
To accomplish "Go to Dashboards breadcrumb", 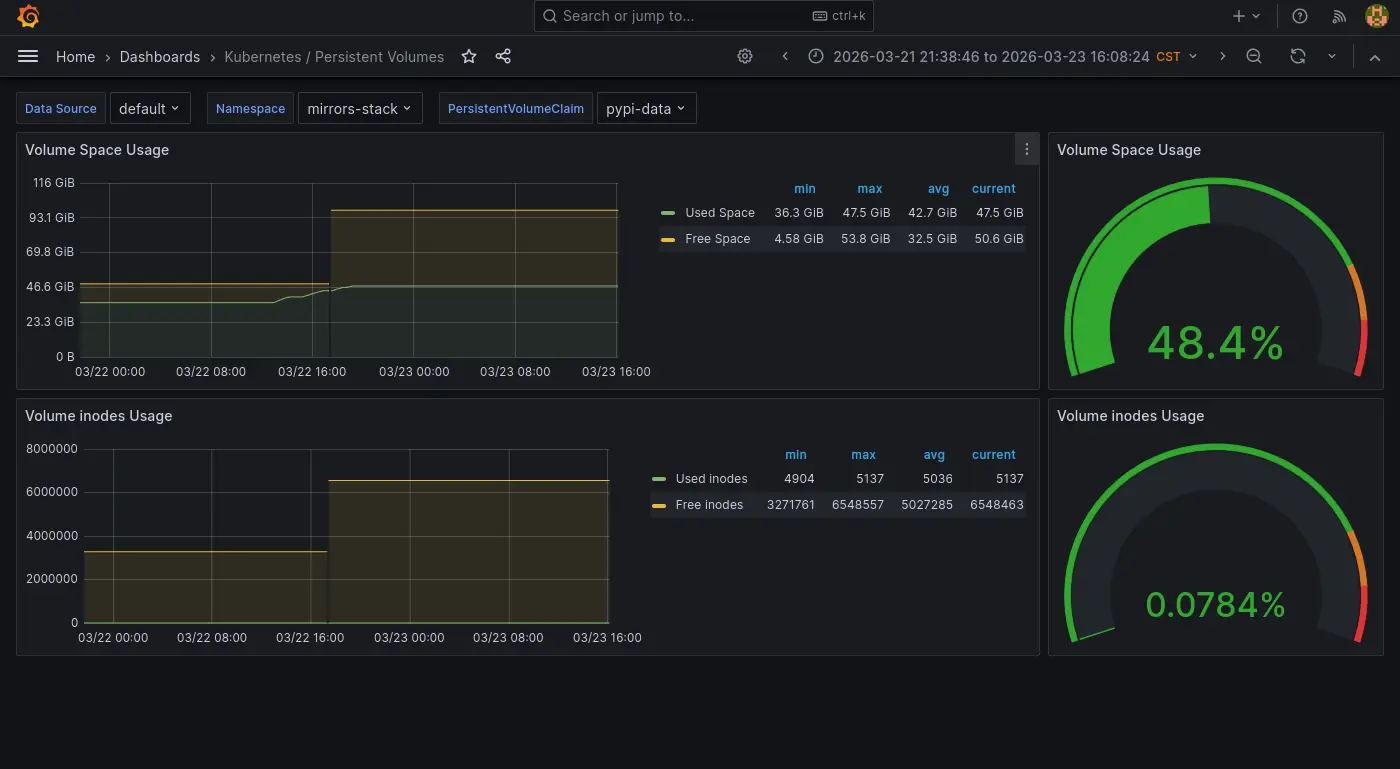I will click(x=160, y=57).
